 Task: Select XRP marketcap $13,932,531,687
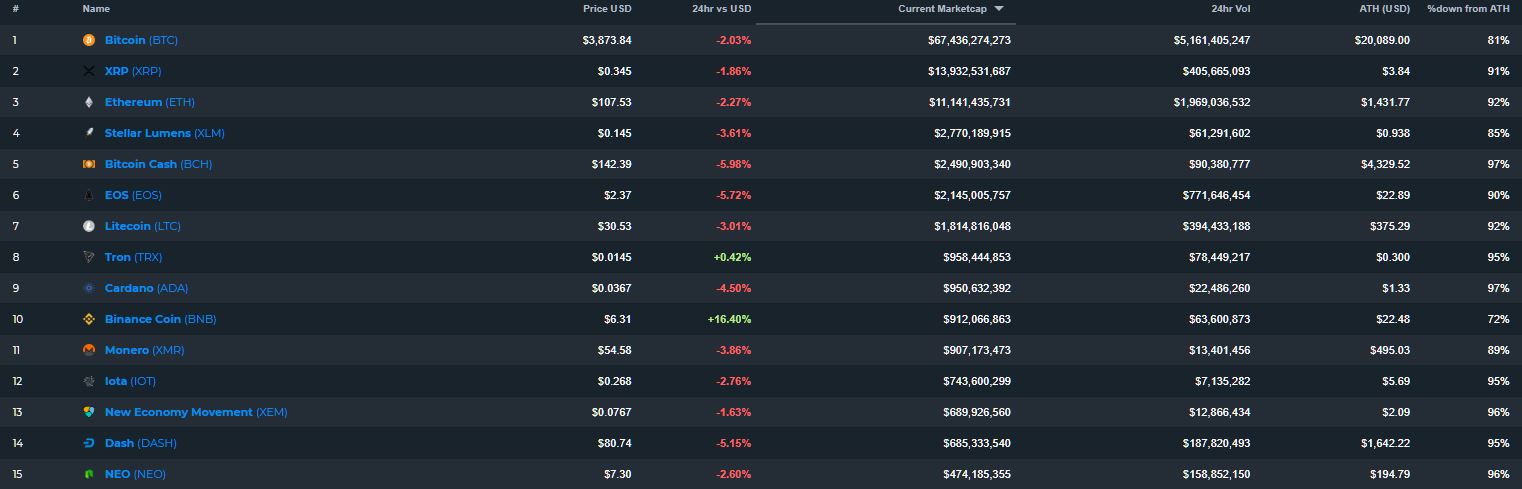pyautogui.click(x=969, y=71)
